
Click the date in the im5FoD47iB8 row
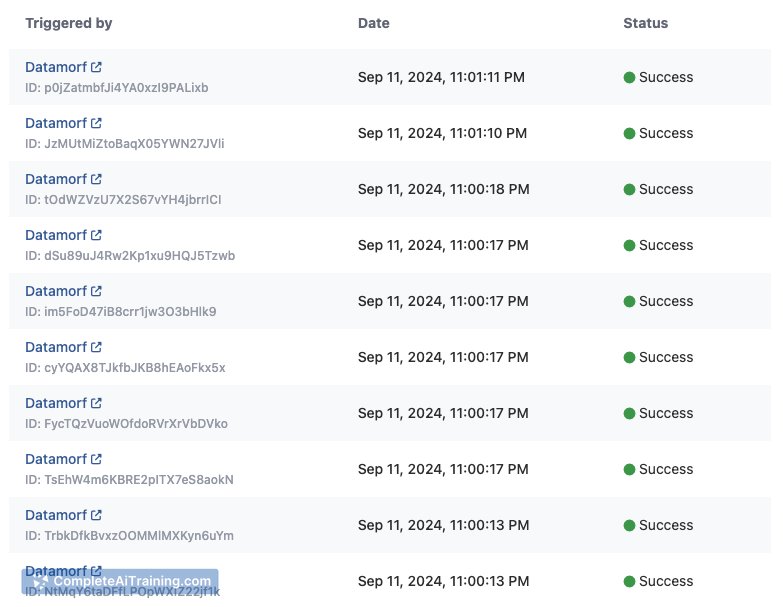[x=443, y=301]
